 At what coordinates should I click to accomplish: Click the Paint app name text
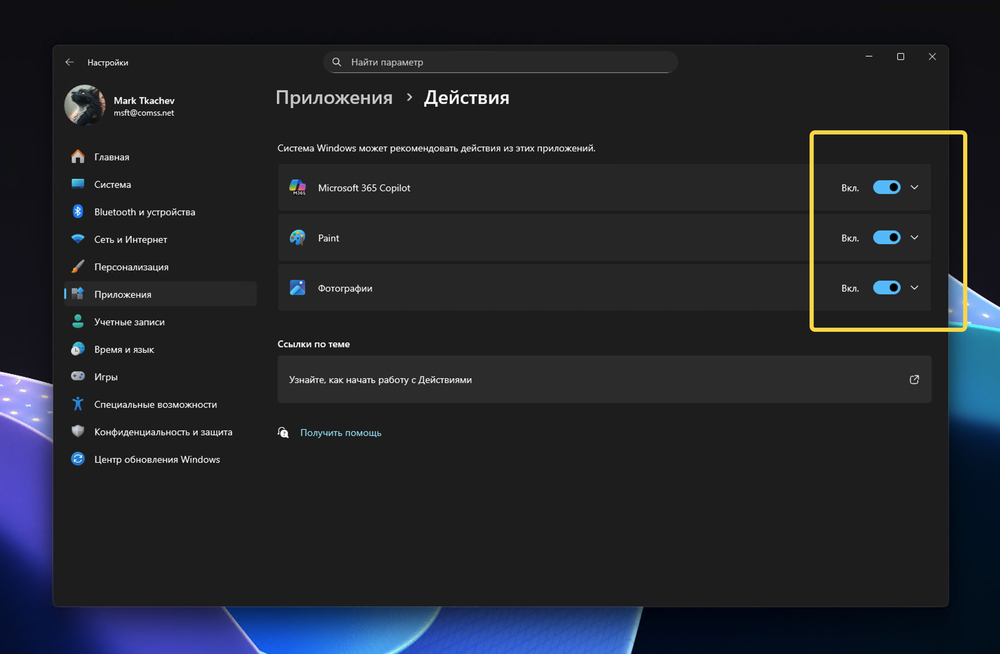click(328, 238)
